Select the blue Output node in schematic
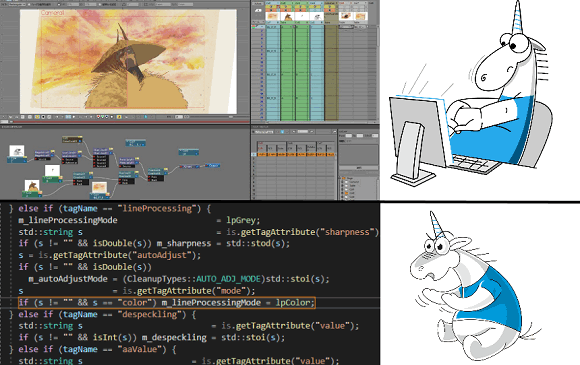This screenshot has height=365, width=580. pos(212,166)
